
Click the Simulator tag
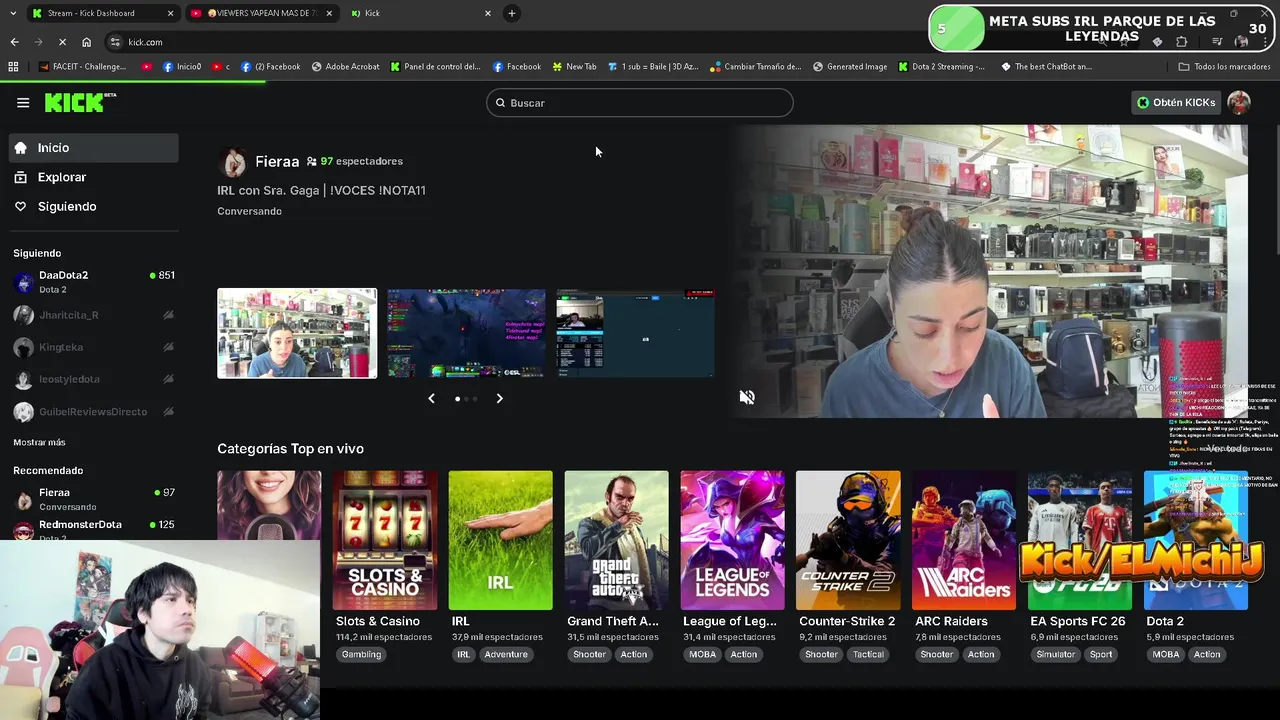tap(1055, 654)
